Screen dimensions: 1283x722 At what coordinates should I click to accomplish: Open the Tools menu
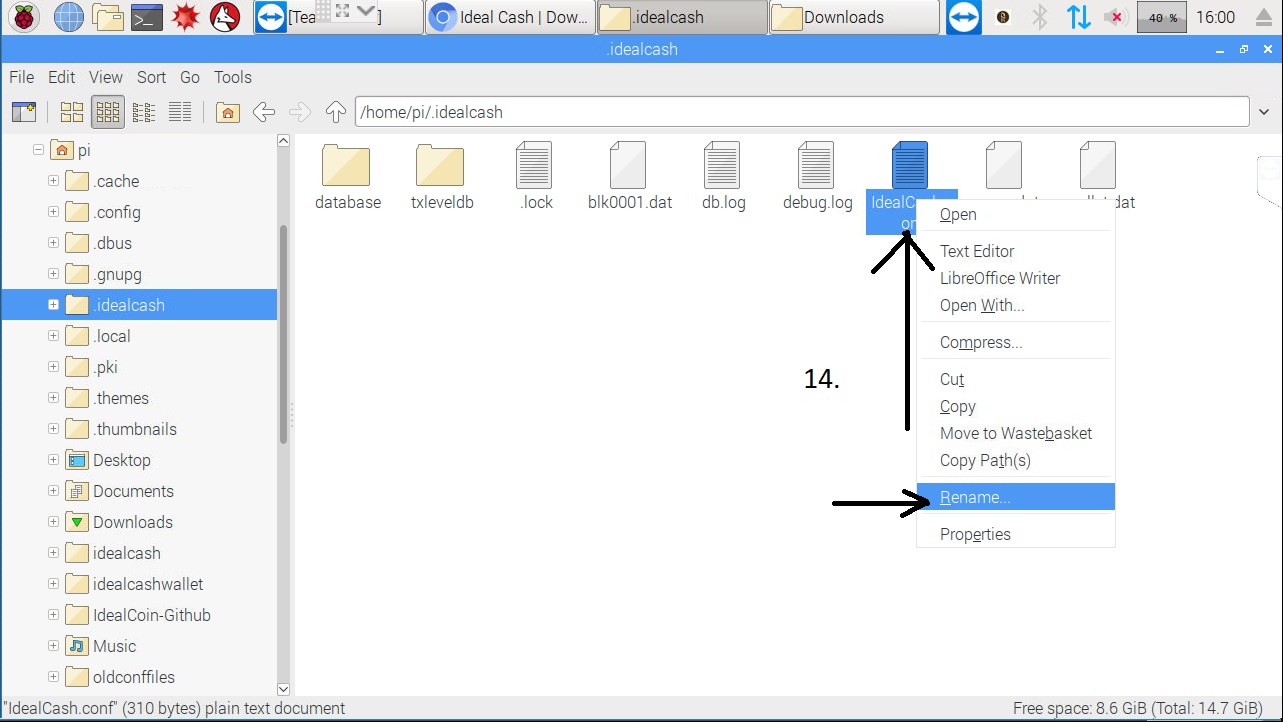point(232,77)
